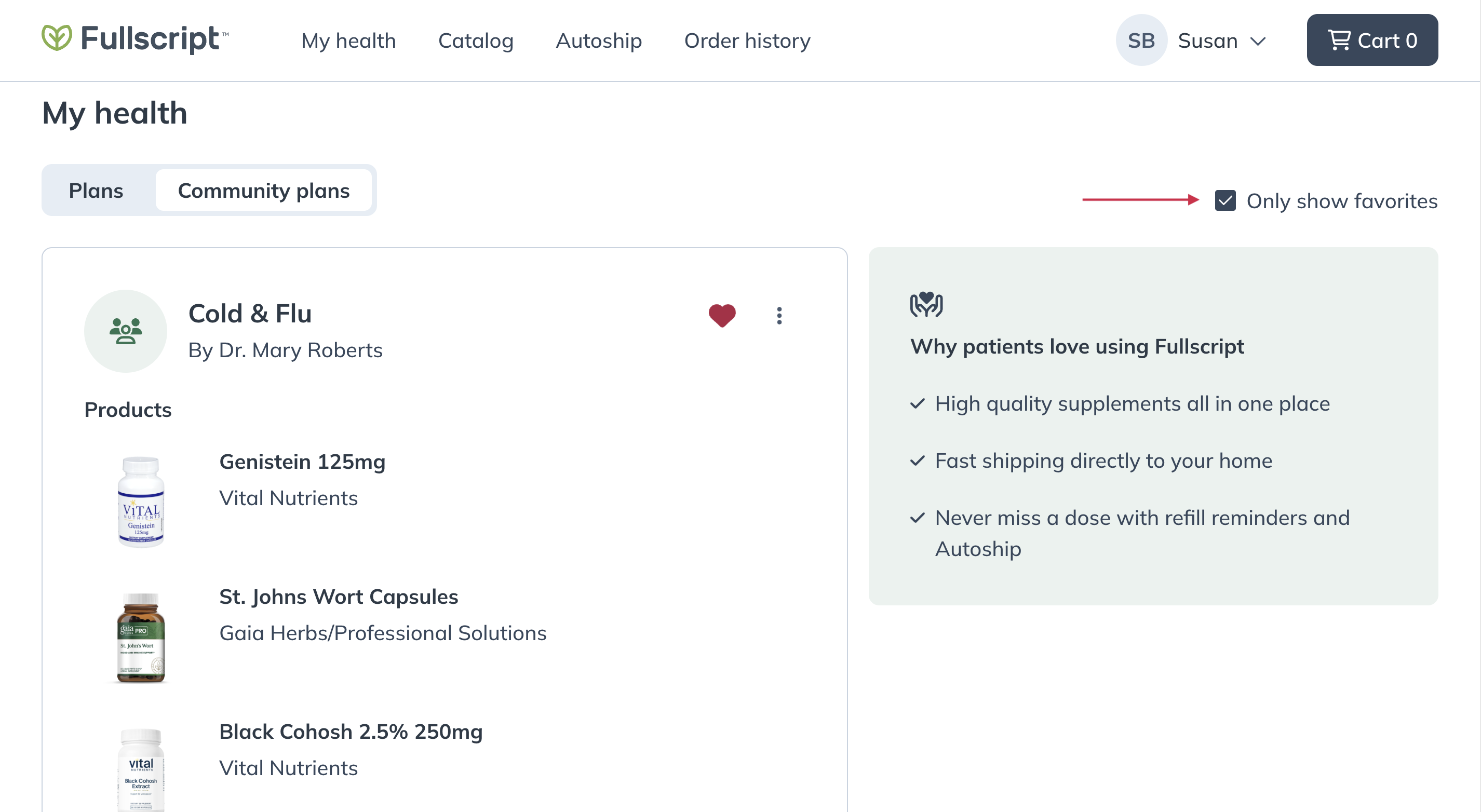This screenshot has height=812, width=1481.
Task: Click the Genistein 125mg product name
Action: click(x=302, y=462)
